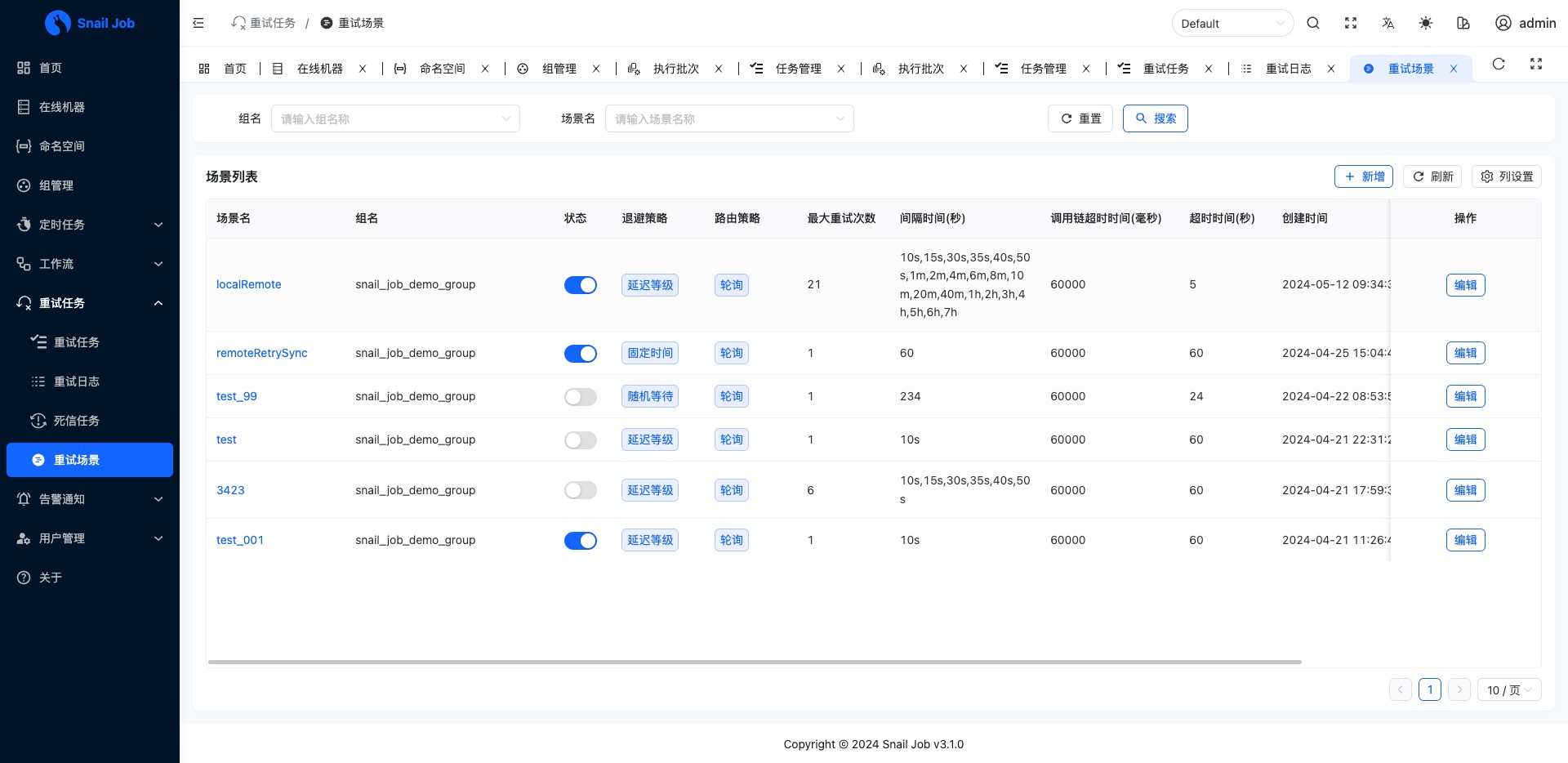Switch to the 重试日志 tab
The image size is (1568, 763).
1289,69
